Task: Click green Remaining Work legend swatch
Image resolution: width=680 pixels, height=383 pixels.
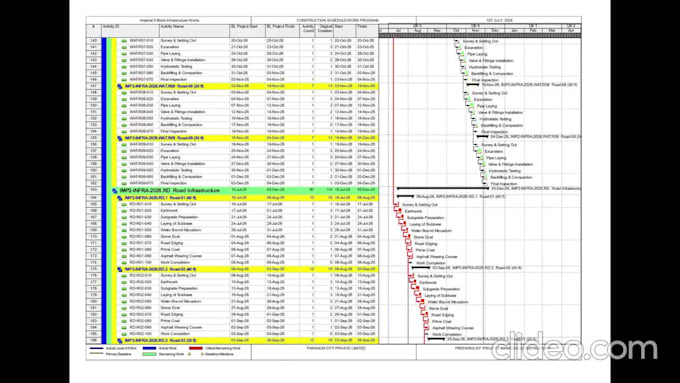Action: [x=149, y=354]
